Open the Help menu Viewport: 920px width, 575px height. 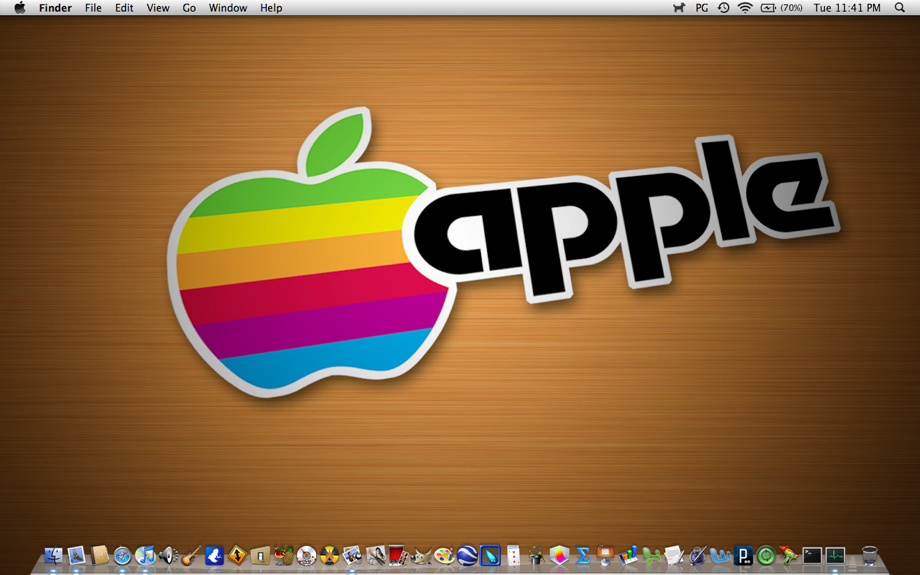(x=271, y=8)
